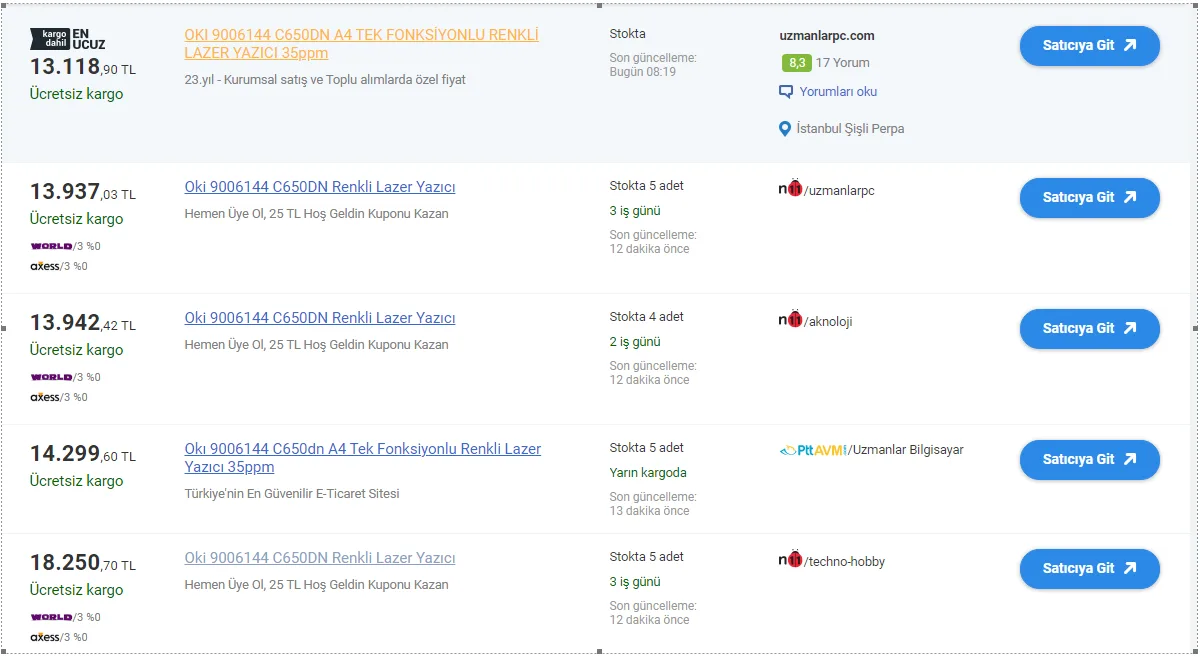Viewport: 1200px width, 657px height.
Task: Click the İstanbul Şişli Perpa location text
Action: (x=850, y=129)
